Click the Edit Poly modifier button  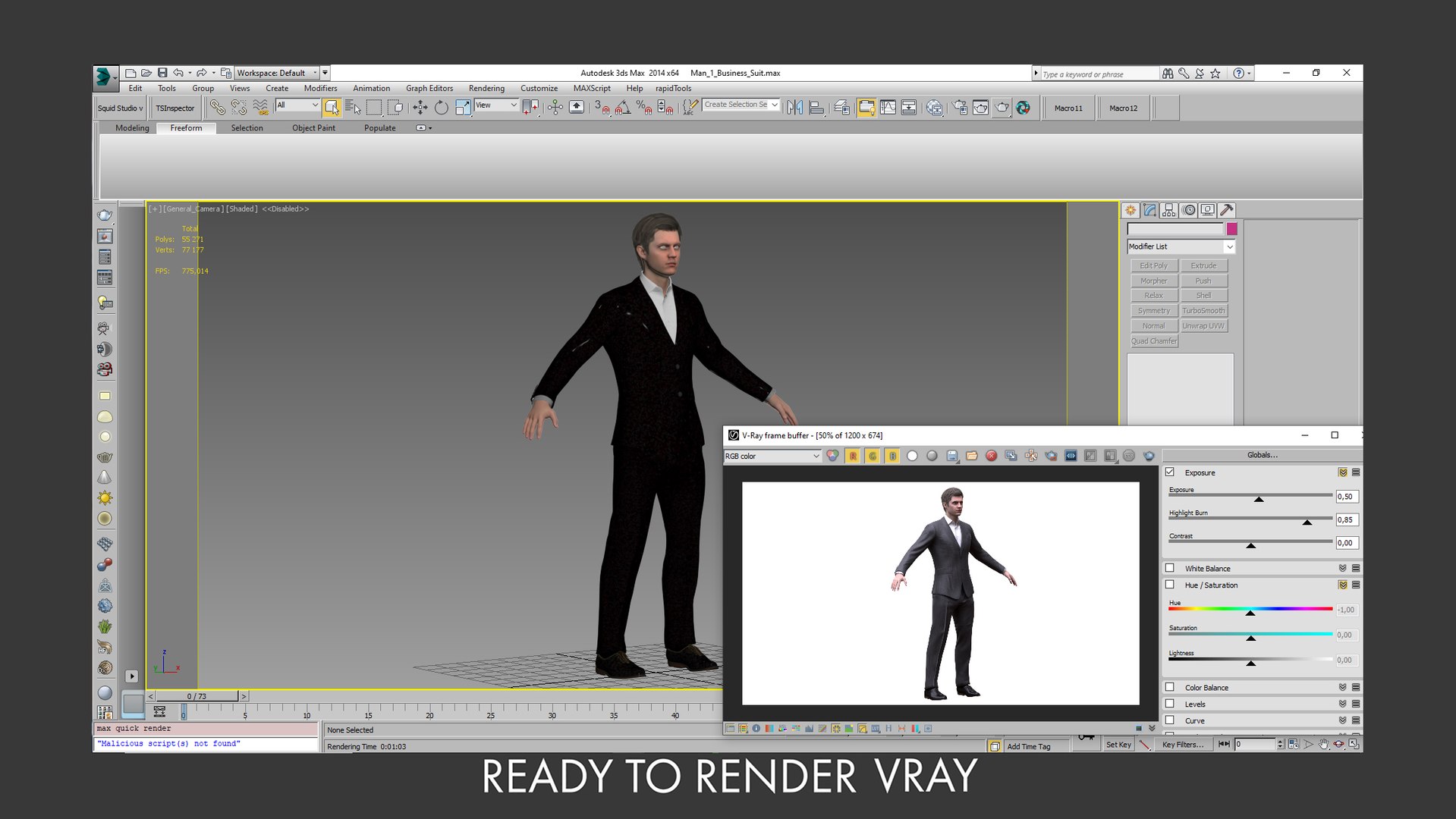(1154, 265)
